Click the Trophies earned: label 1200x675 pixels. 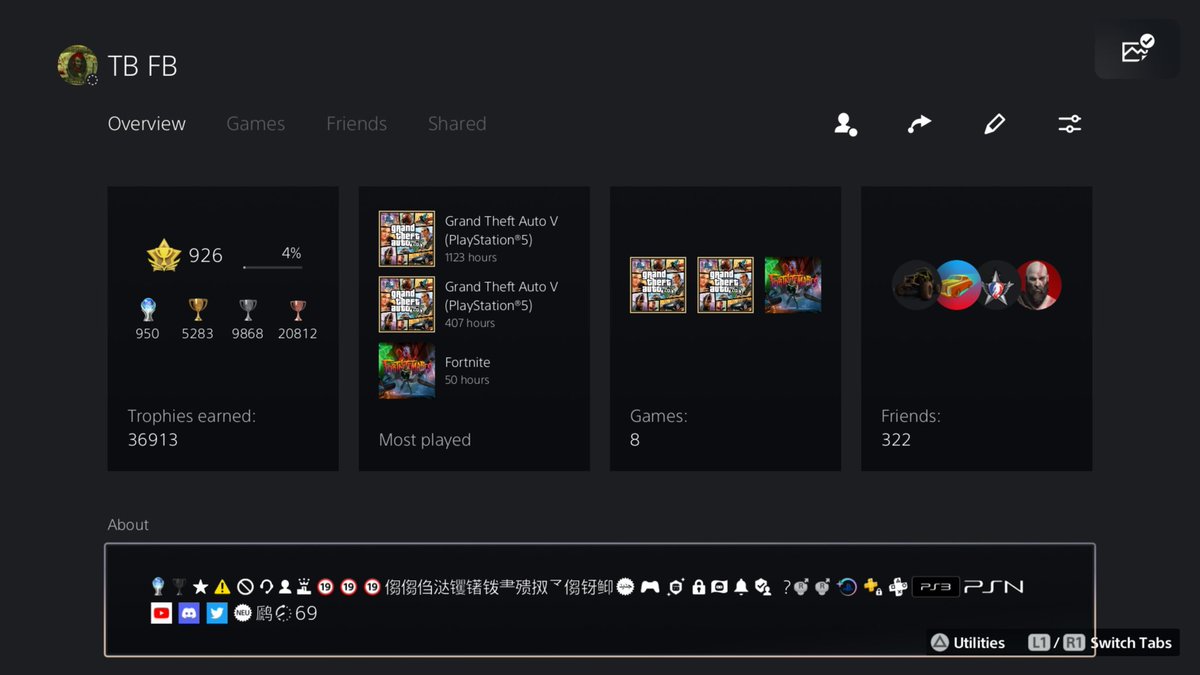pos(192,416)
